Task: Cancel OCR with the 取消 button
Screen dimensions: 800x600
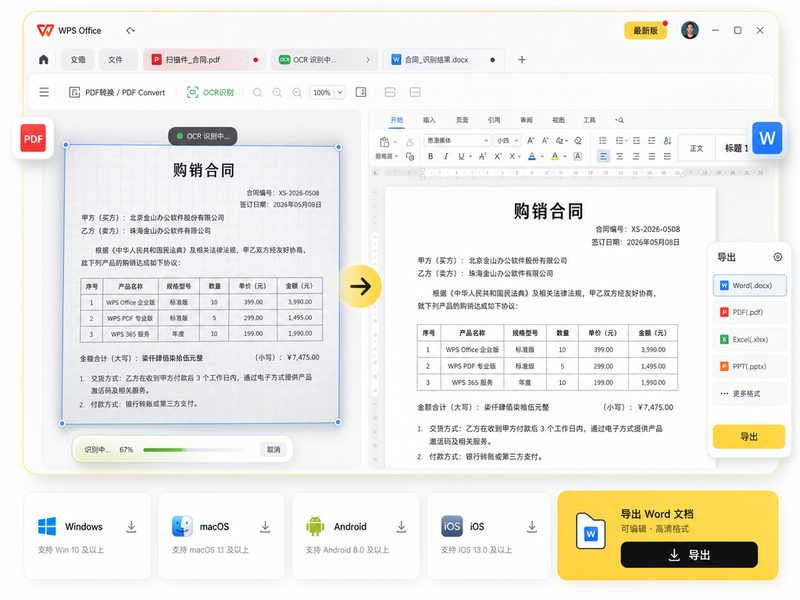Action: pos(273,449)
